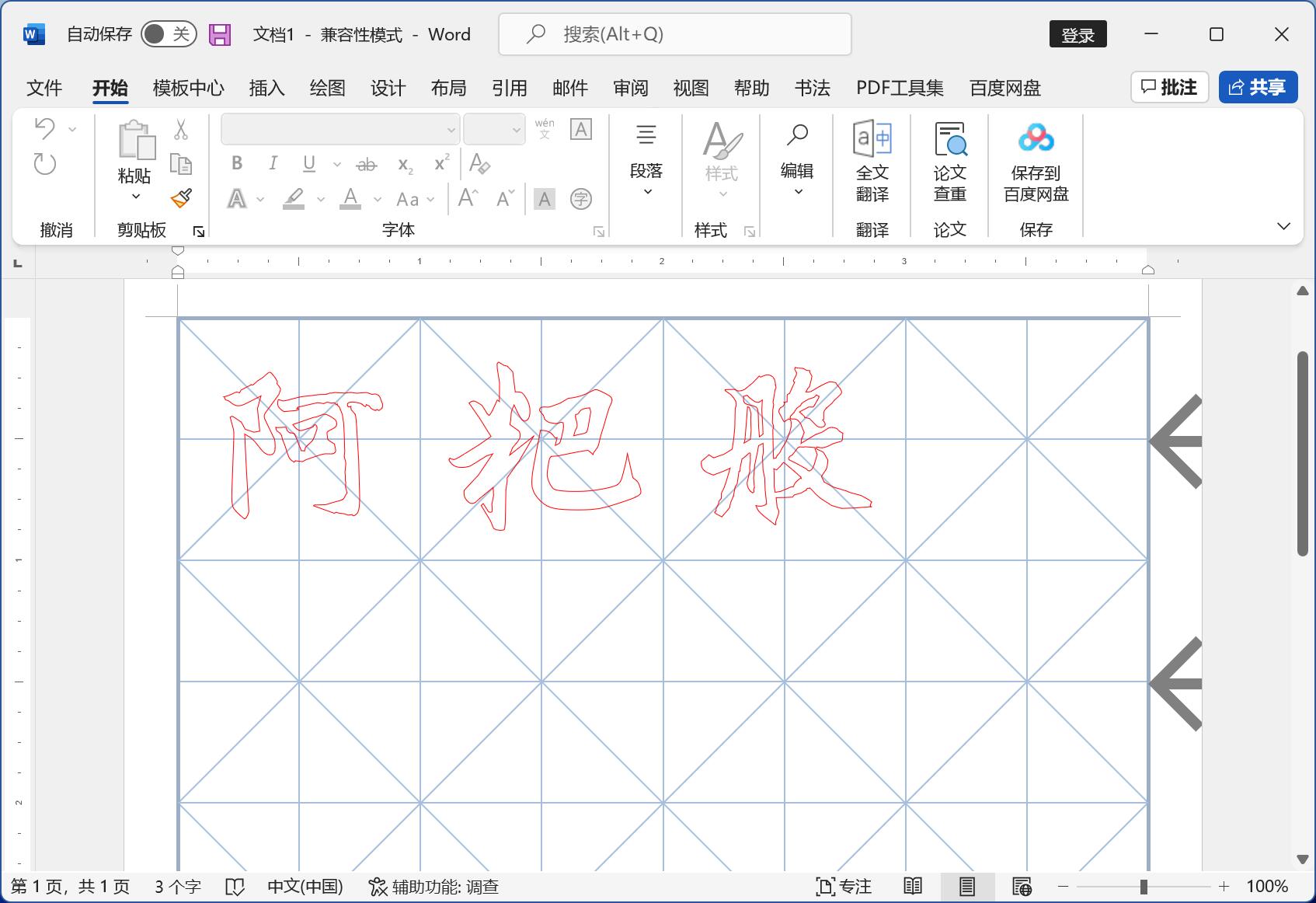Viewport: 1316px width, 903px height.
Task: Expand the Editing group dropdown
Action: click(x=797, y=160)
